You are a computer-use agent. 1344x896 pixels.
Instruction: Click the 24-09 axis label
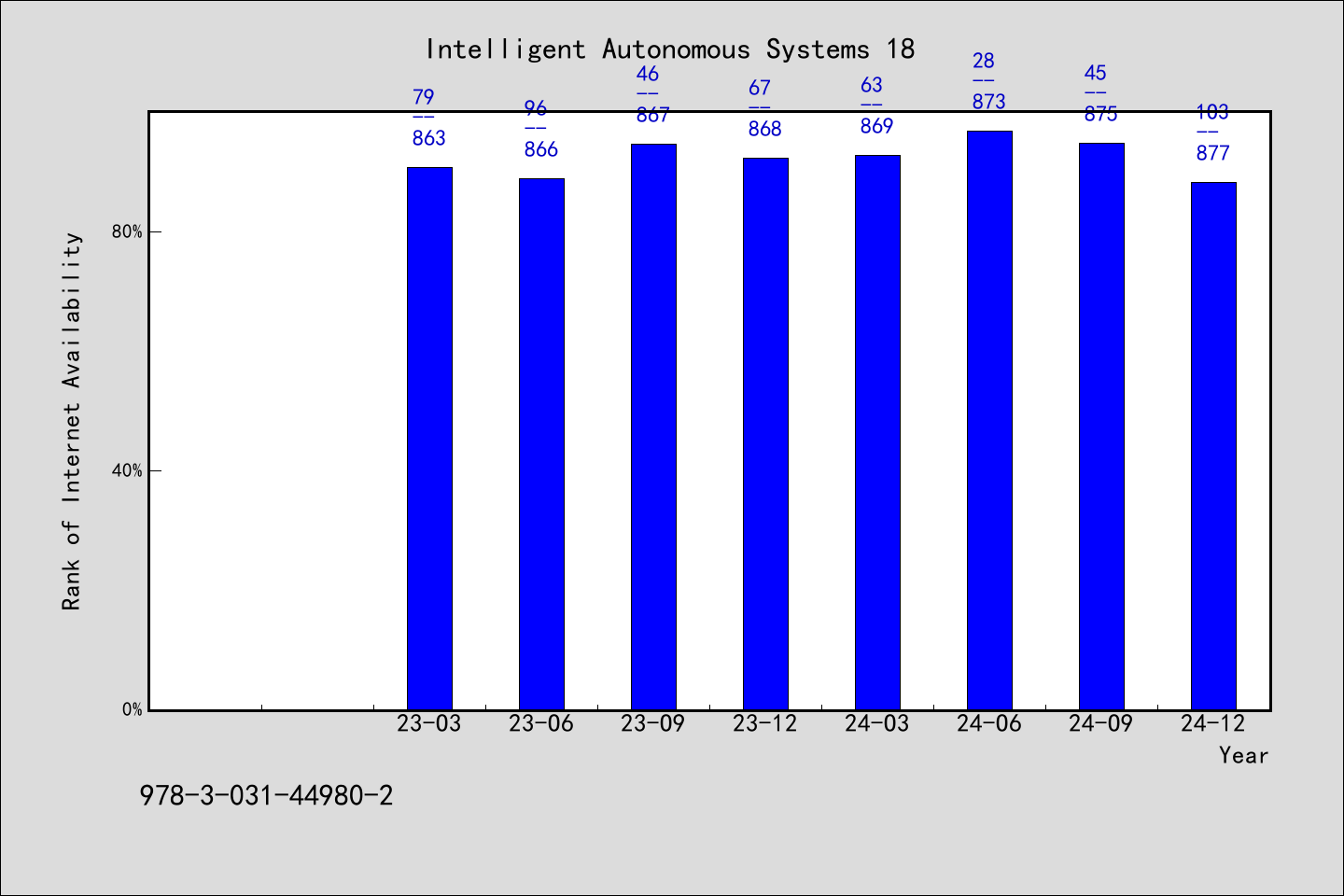pyautogui.click(x=1101, y=723)
